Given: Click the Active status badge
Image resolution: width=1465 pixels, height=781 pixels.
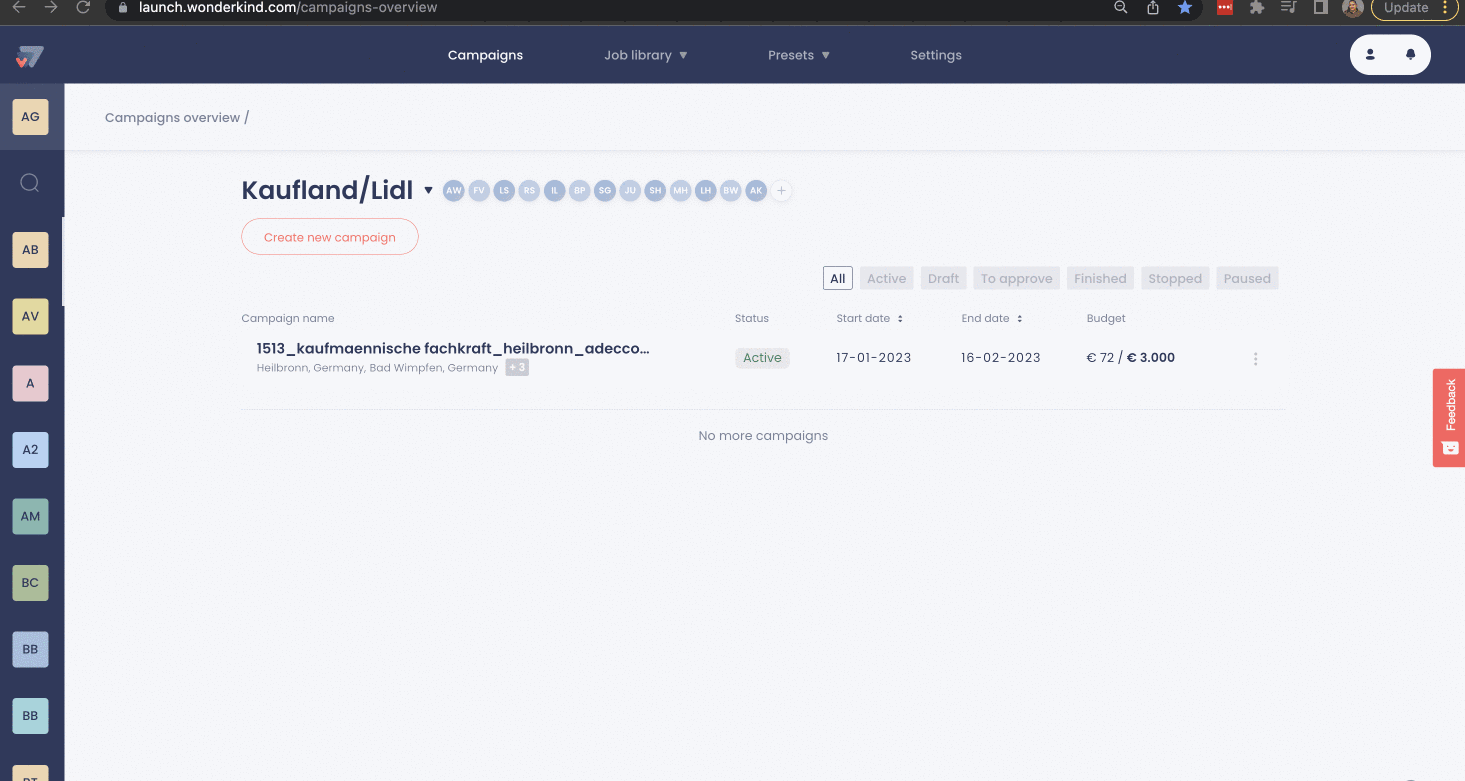Looking at the screenshot, I should tap(762, 358).
